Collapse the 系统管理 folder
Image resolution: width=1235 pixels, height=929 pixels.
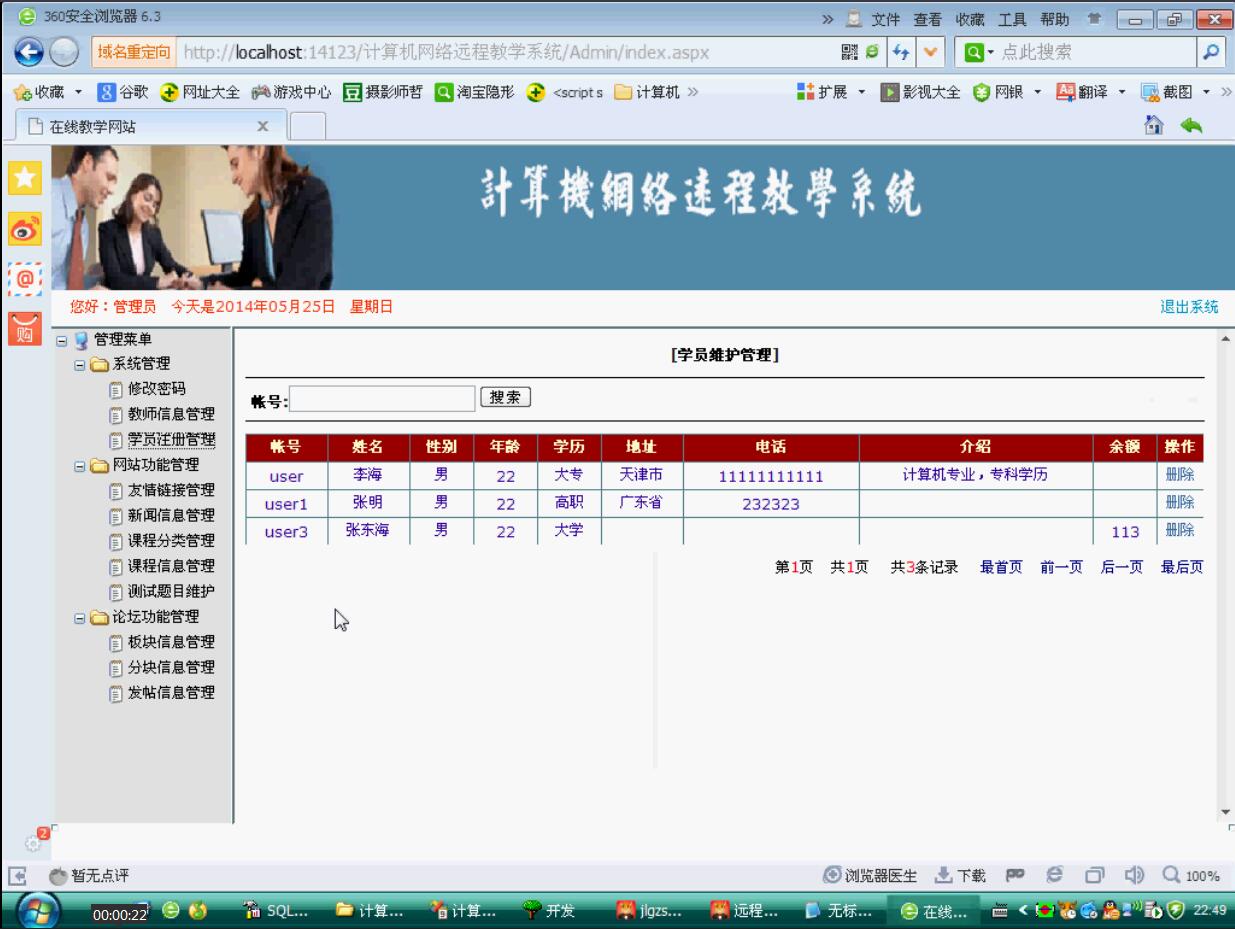pos(79,364)
